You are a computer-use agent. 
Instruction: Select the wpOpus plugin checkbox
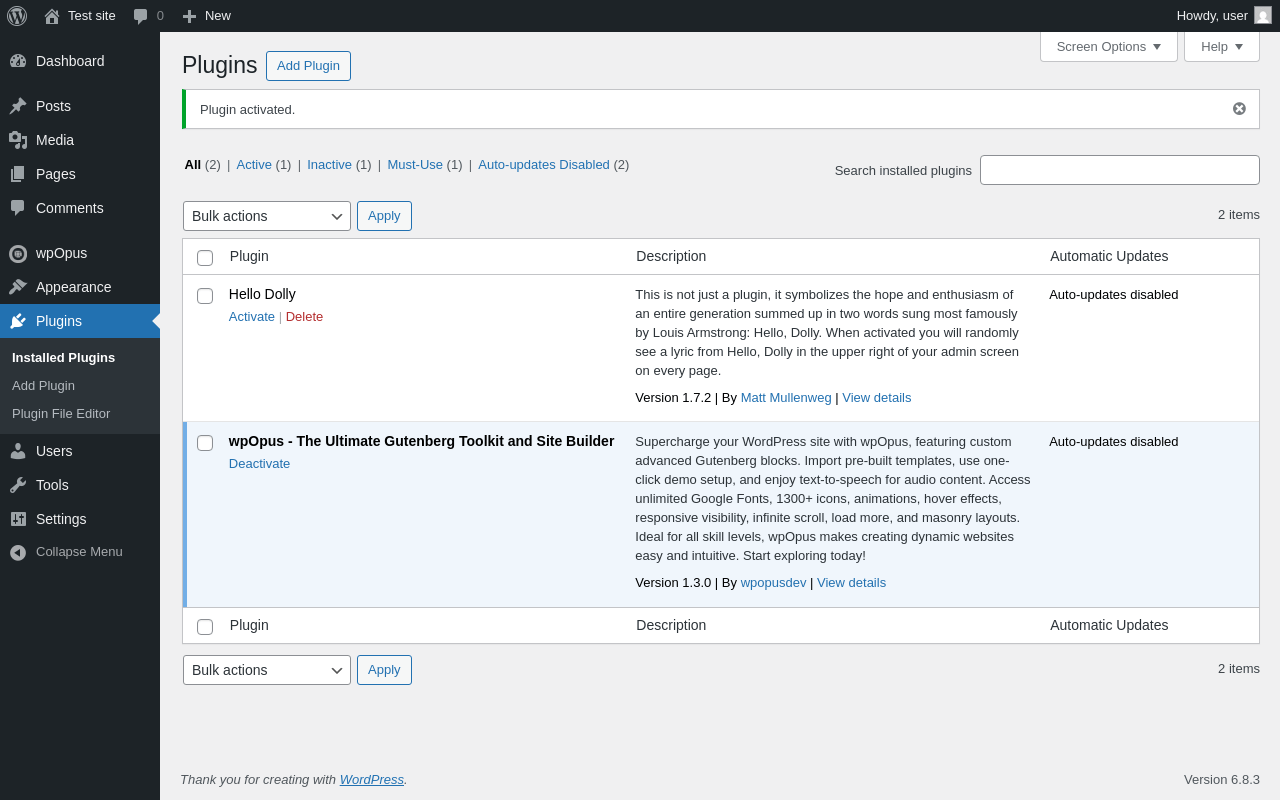[205, 443]
